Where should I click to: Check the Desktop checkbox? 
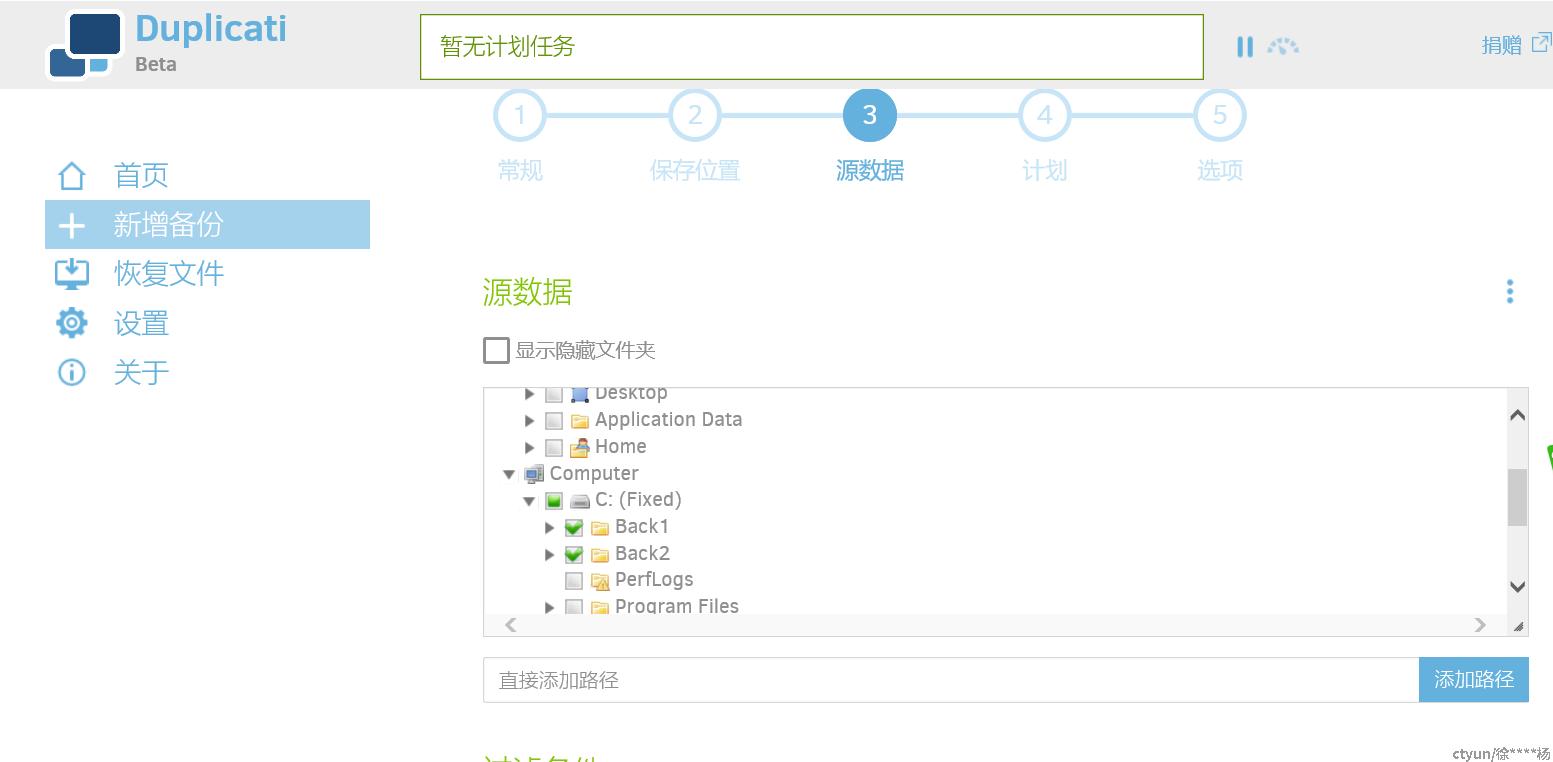(554, 395)
